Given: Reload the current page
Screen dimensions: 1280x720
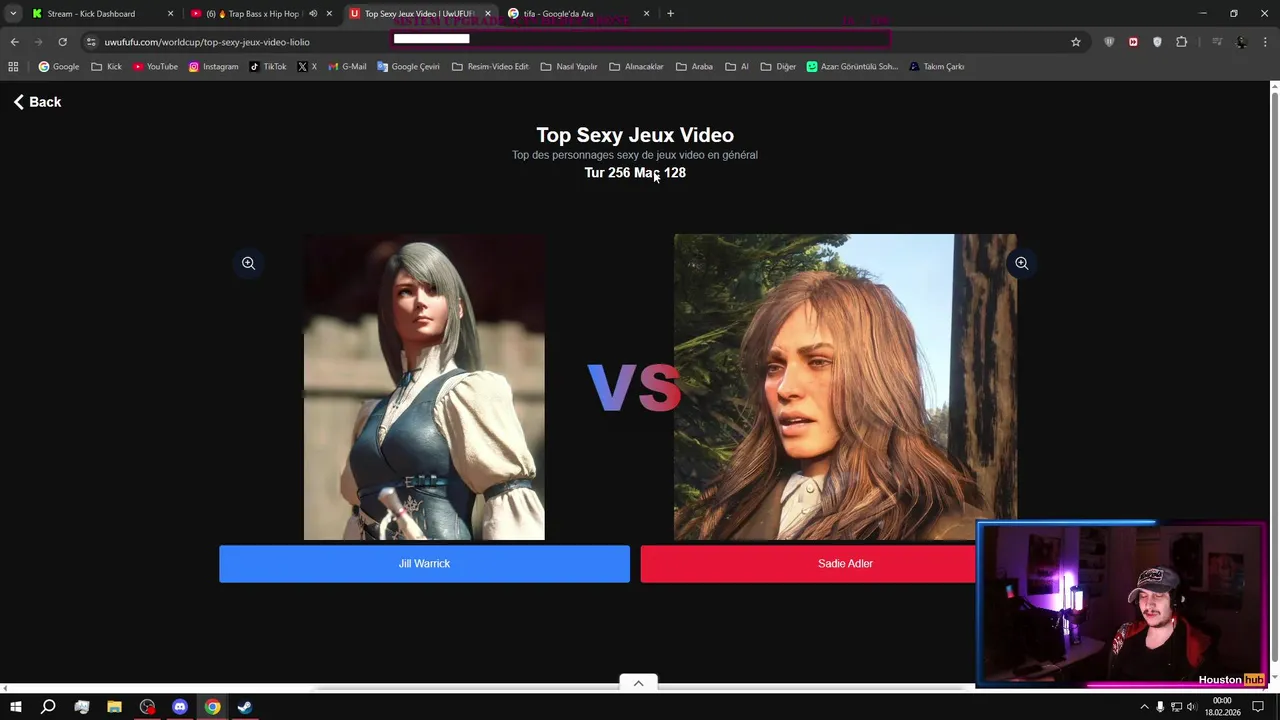Looking at the screenshot, I should pos(62,42).
